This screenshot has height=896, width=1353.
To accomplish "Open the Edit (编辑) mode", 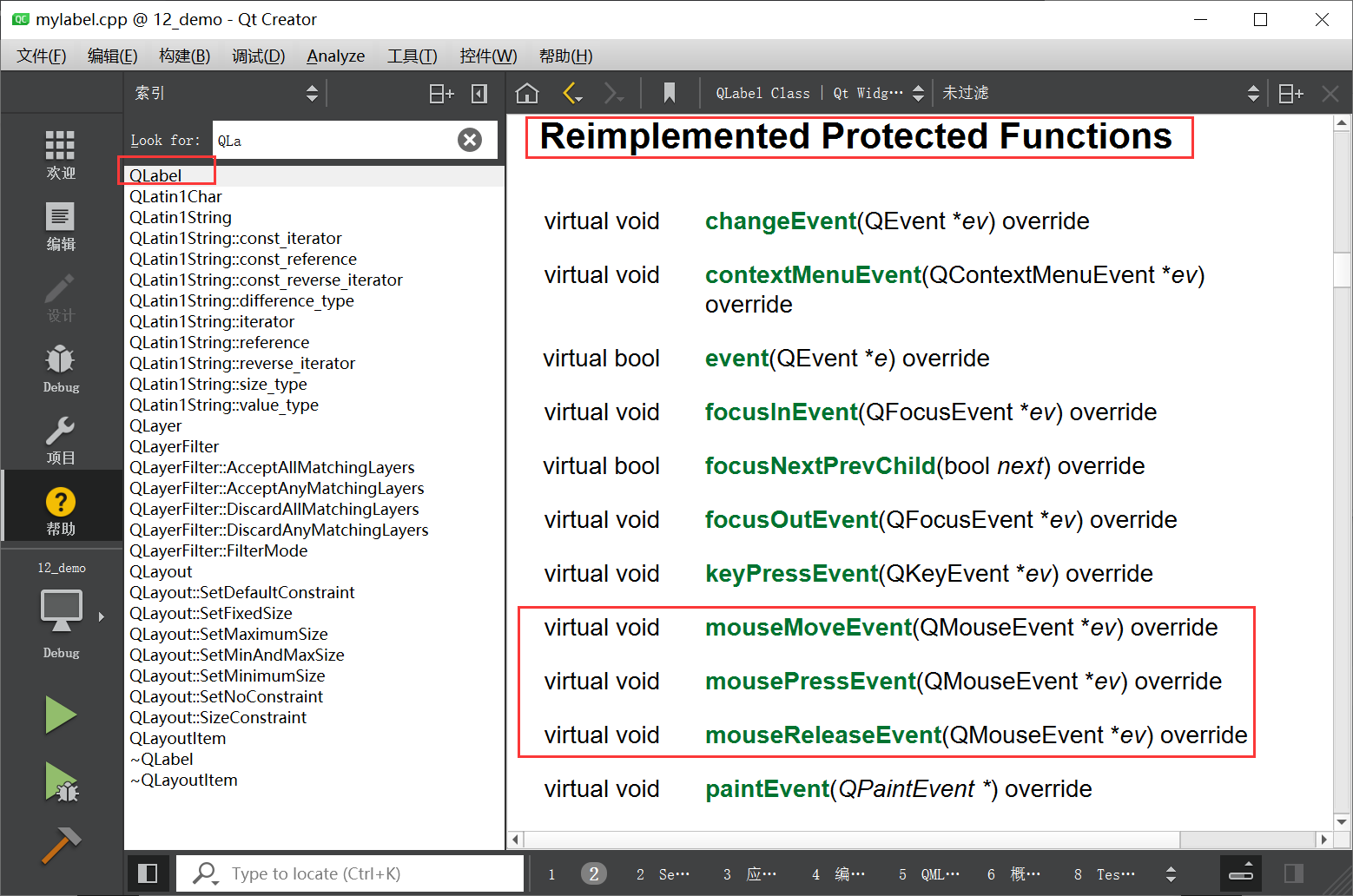I will 61,225.
